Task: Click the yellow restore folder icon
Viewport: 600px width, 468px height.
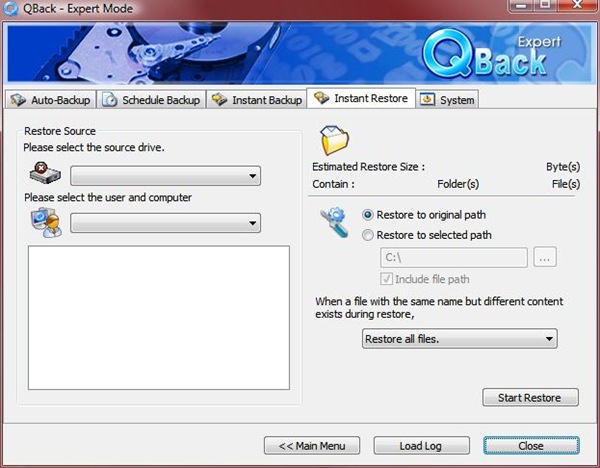Action: pyautogui.click(x=333, y=139)
